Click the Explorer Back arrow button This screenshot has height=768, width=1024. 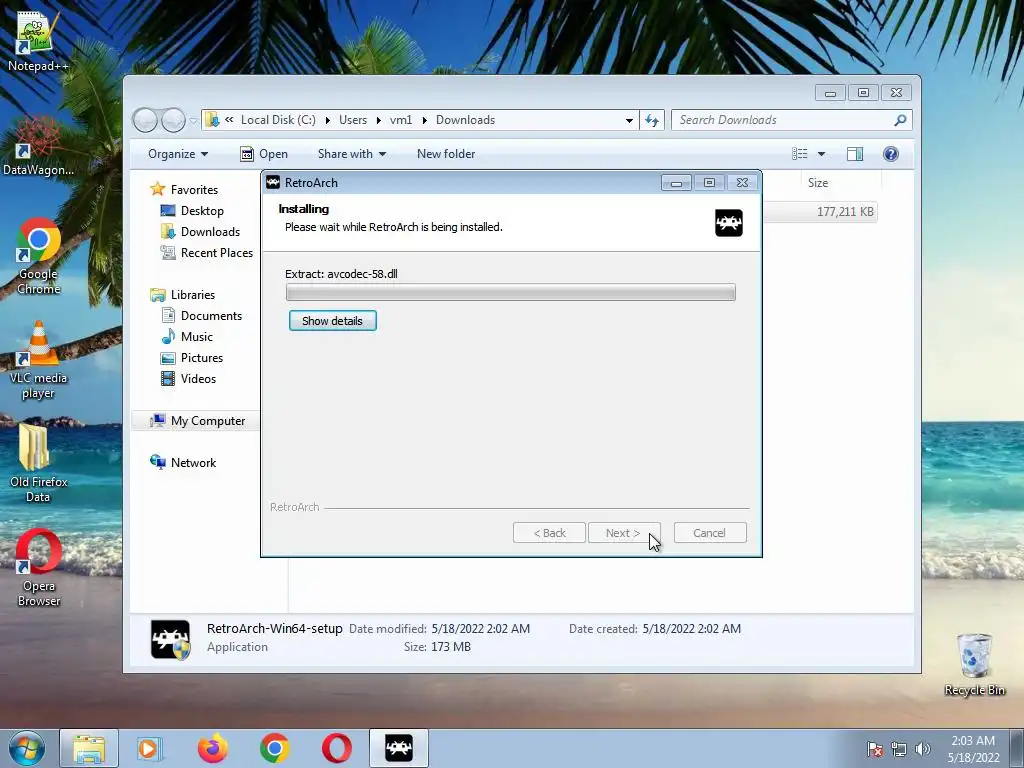[145, 120]
